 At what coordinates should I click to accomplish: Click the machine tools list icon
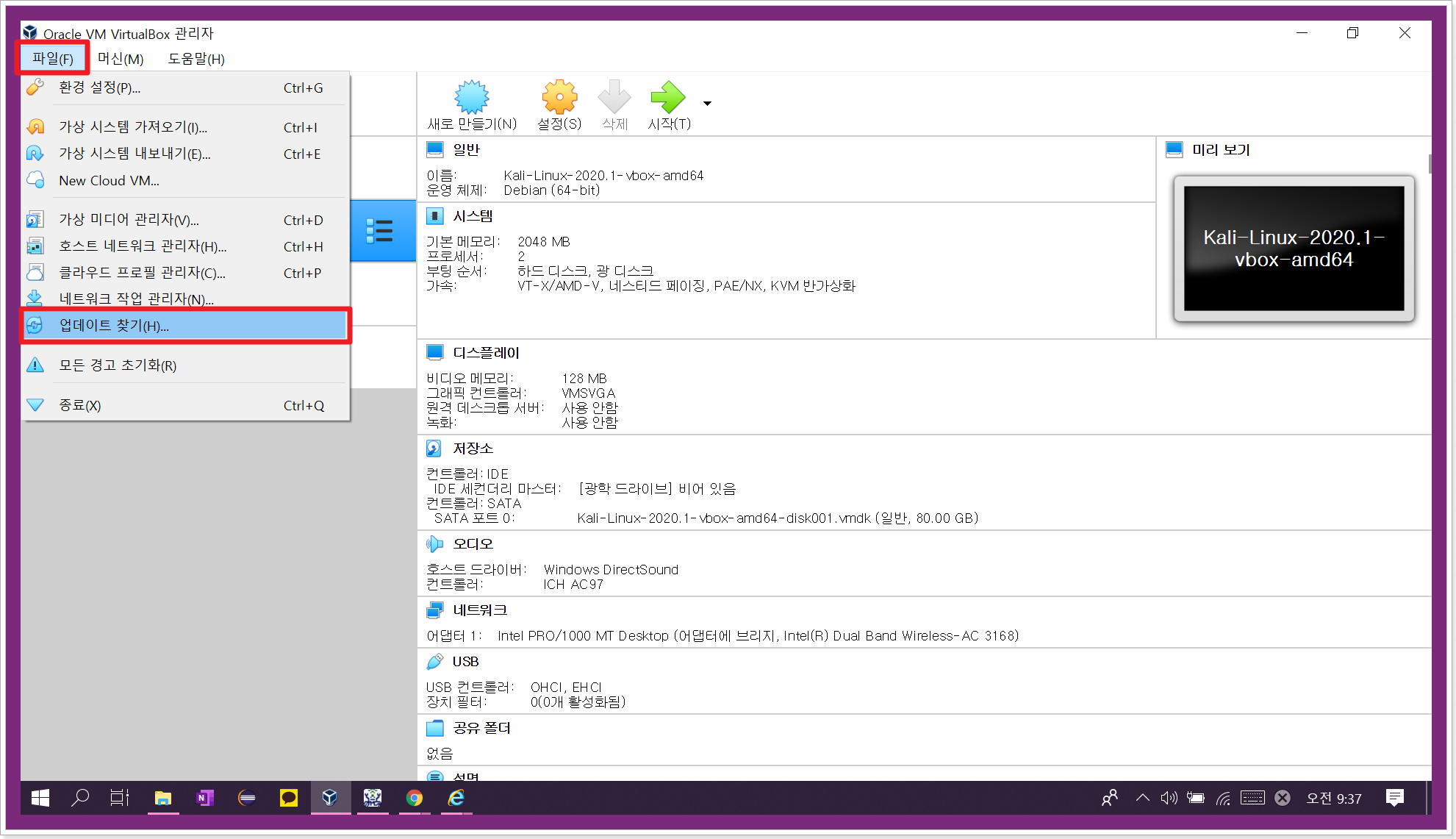pyautogui.click(x=379, y=231)
